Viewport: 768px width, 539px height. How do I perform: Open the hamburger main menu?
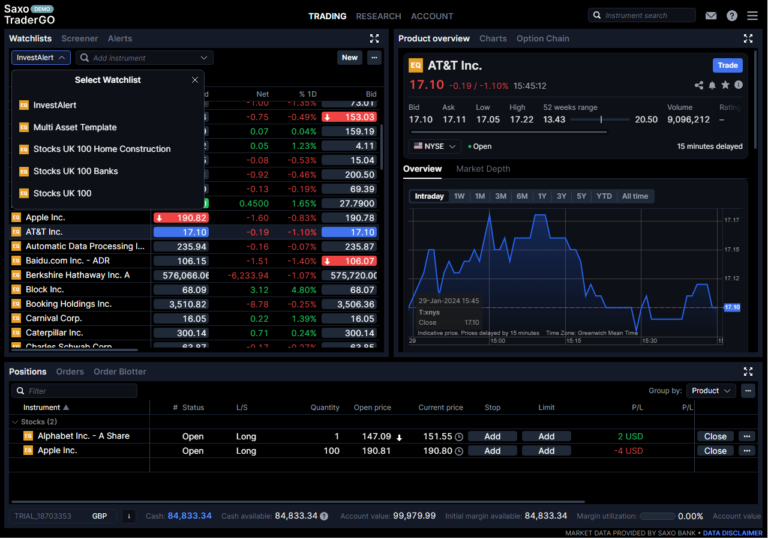click(752, 16)
